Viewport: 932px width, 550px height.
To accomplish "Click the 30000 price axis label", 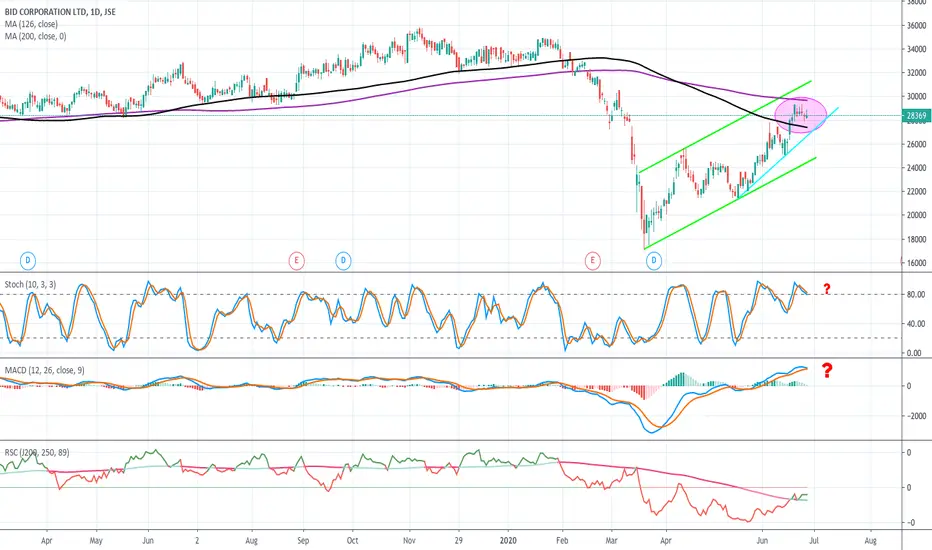I will pyautogui.click(x=917, y=96).
